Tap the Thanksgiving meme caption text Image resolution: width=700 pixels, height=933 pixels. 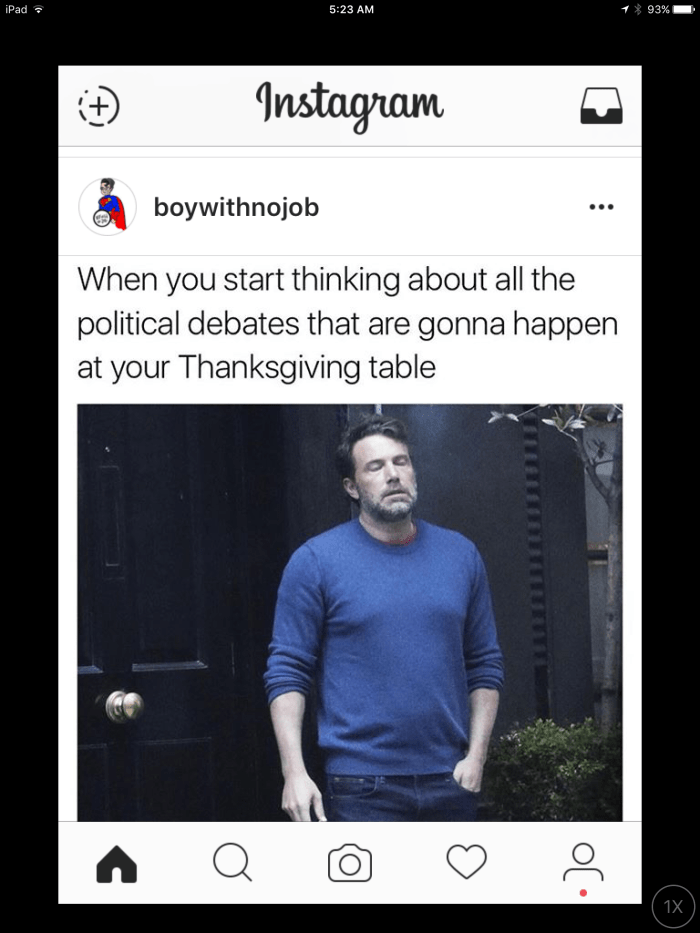[348, 323]
